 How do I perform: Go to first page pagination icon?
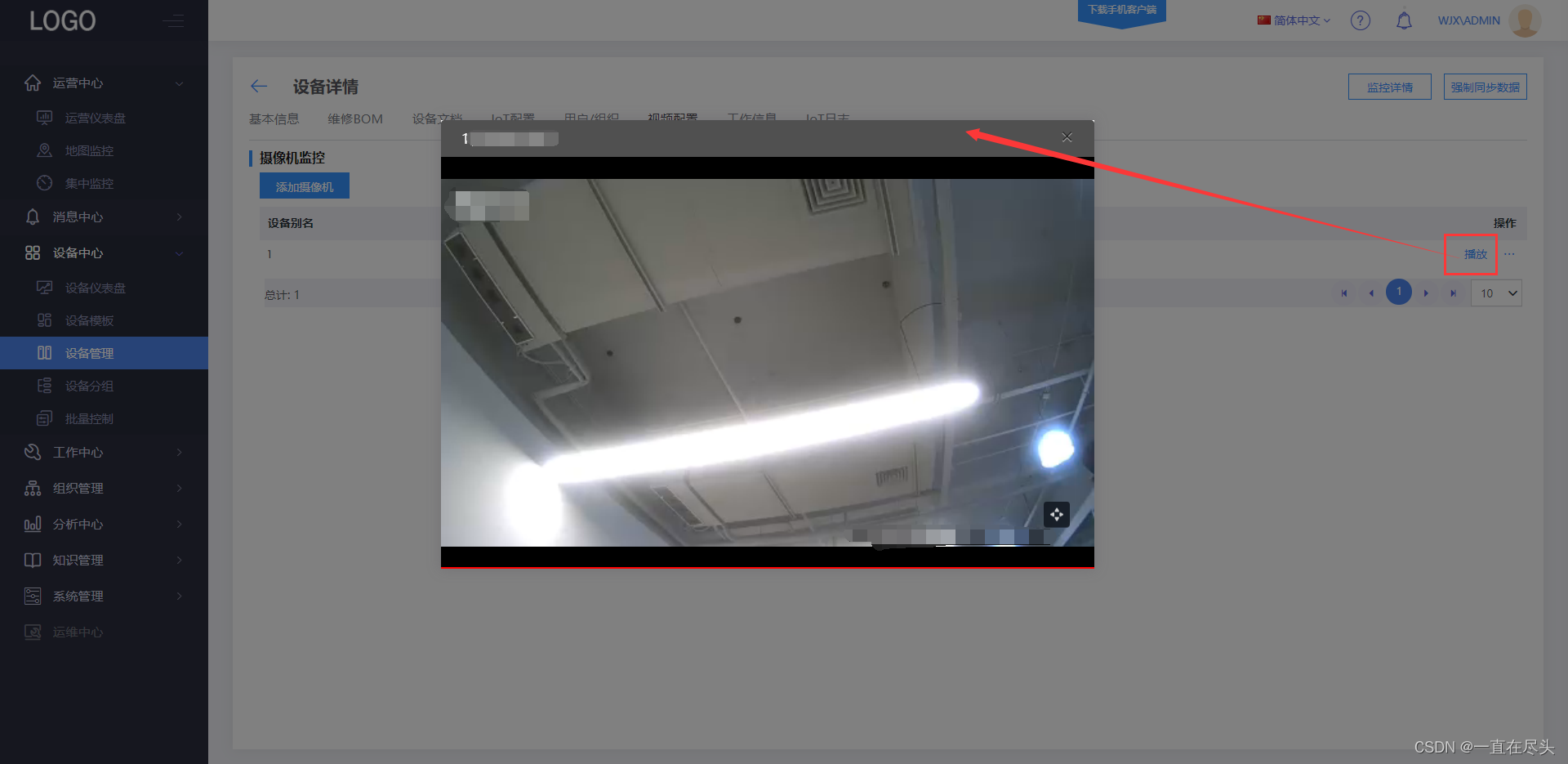(x=1344, y=293)
